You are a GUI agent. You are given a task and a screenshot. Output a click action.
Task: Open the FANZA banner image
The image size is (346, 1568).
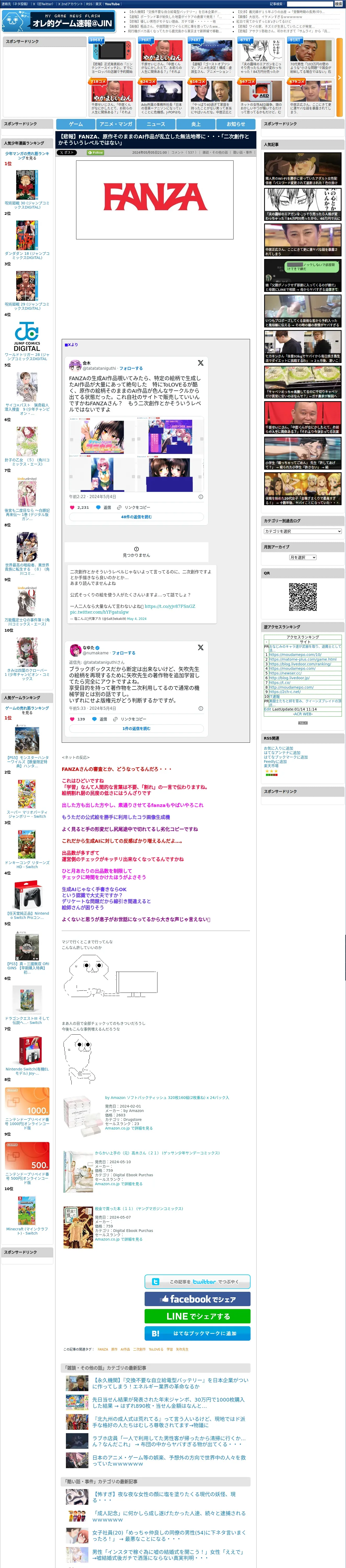pos(155,200)
